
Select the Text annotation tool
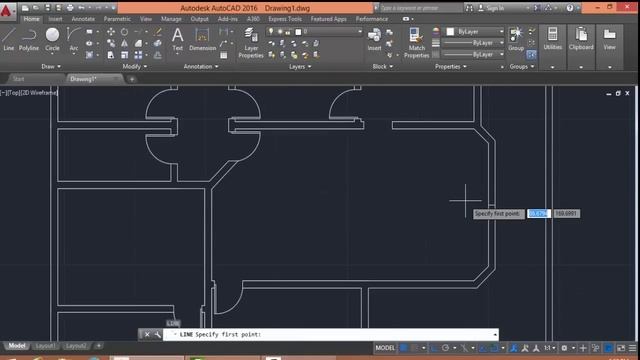click(x=178, y=39)
